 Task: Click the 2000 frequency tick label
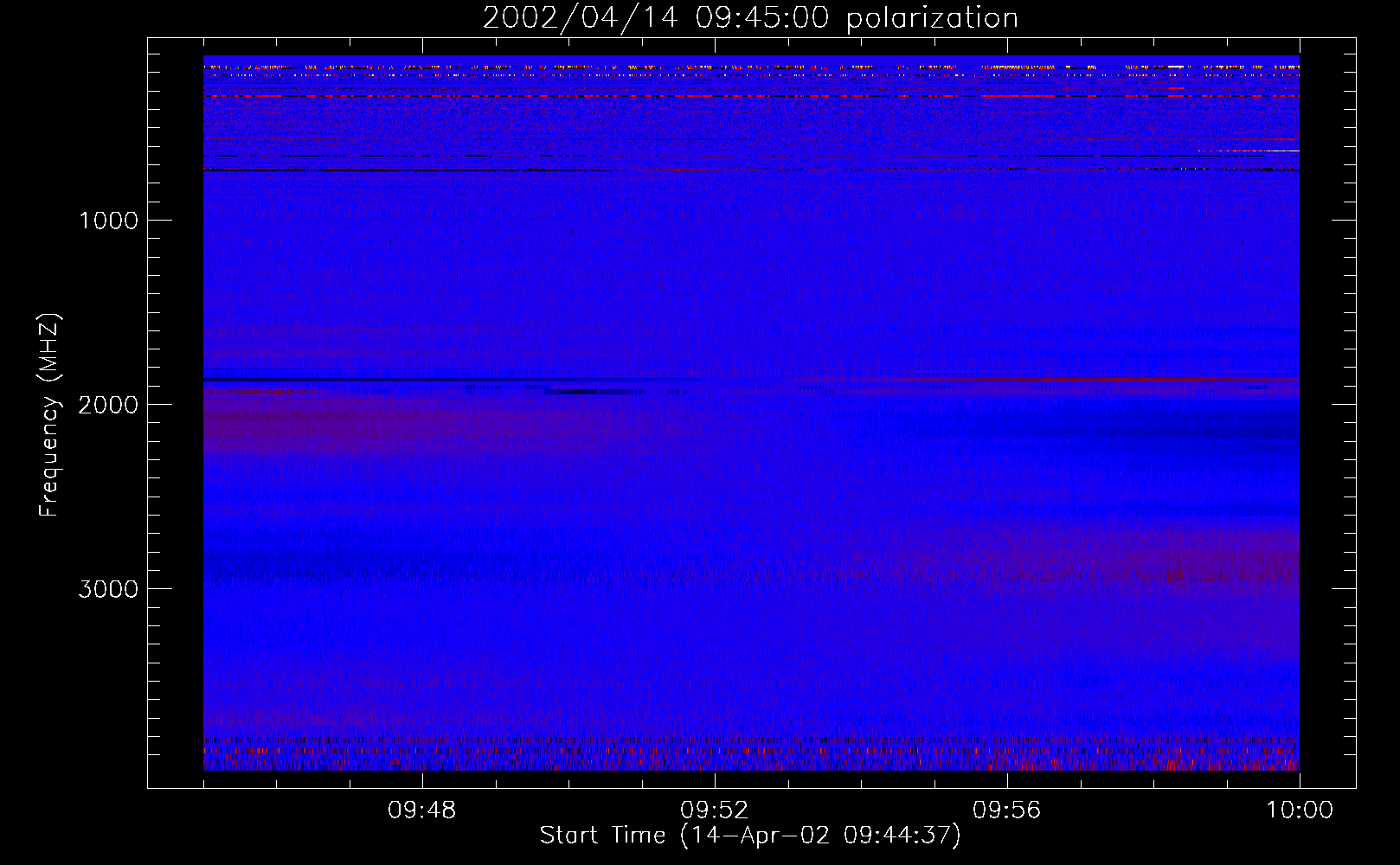(108, 405)
